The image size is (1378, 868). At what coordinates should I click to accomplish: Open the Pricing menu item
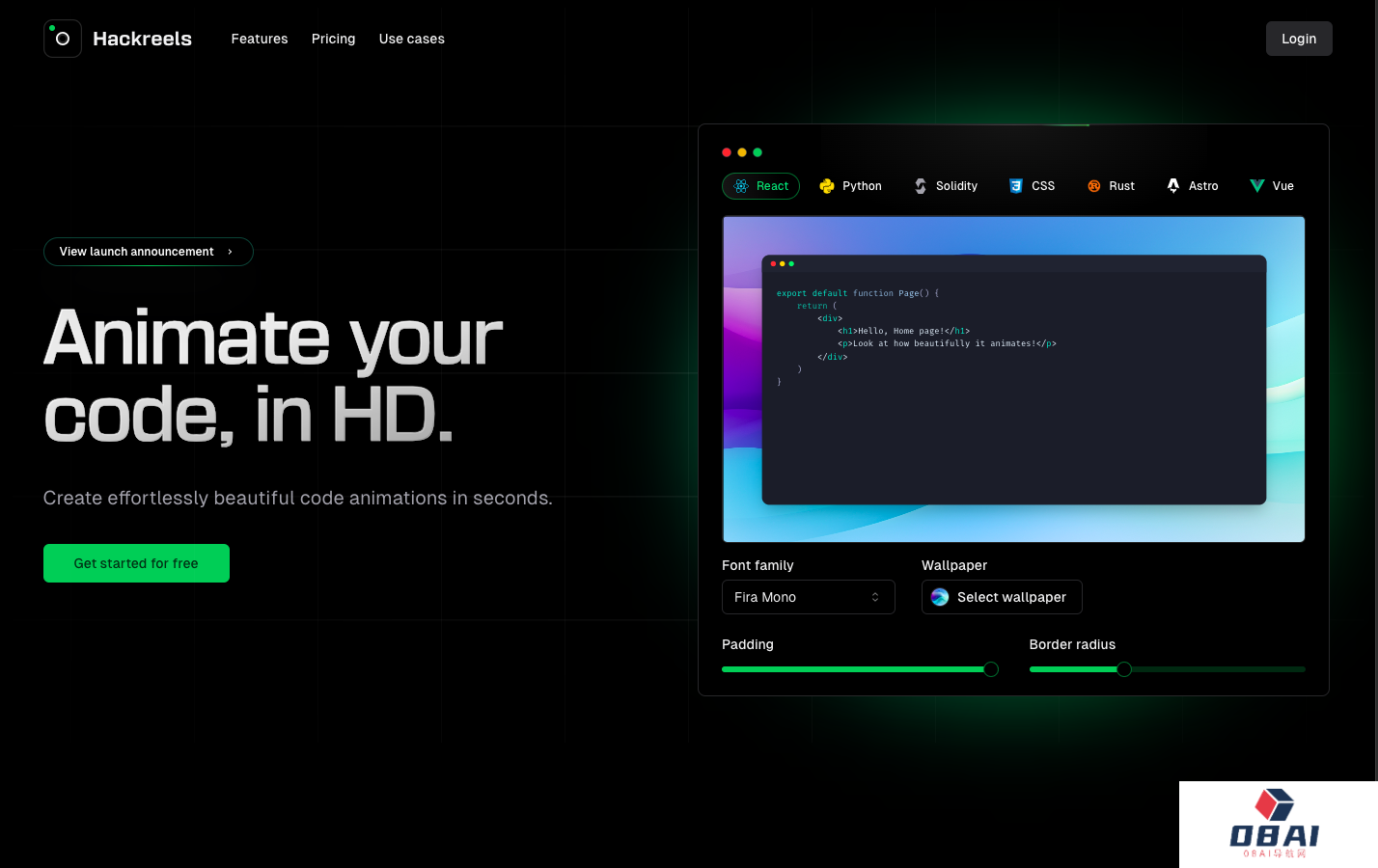[333, 39]
